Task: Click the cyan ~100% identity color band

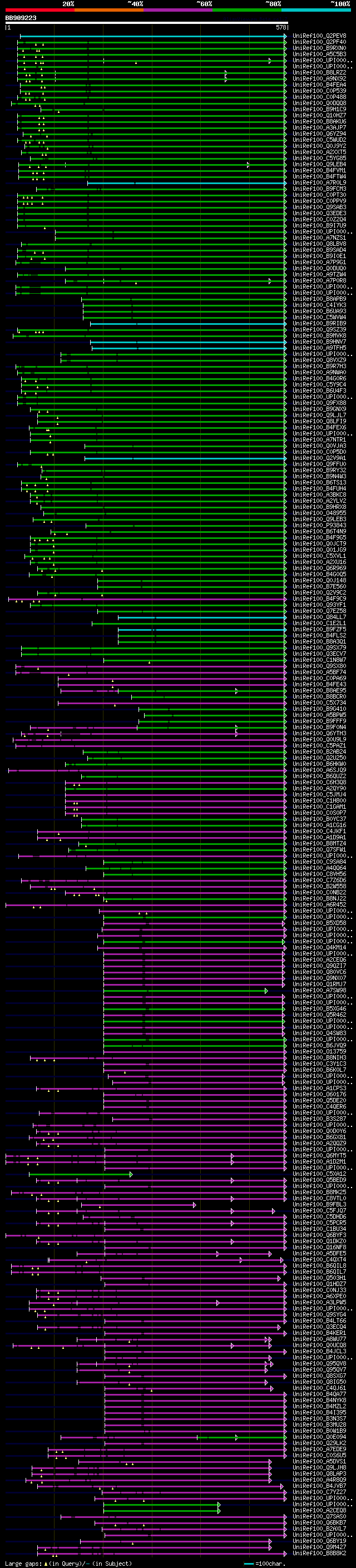Action: [x=316, y=10]
